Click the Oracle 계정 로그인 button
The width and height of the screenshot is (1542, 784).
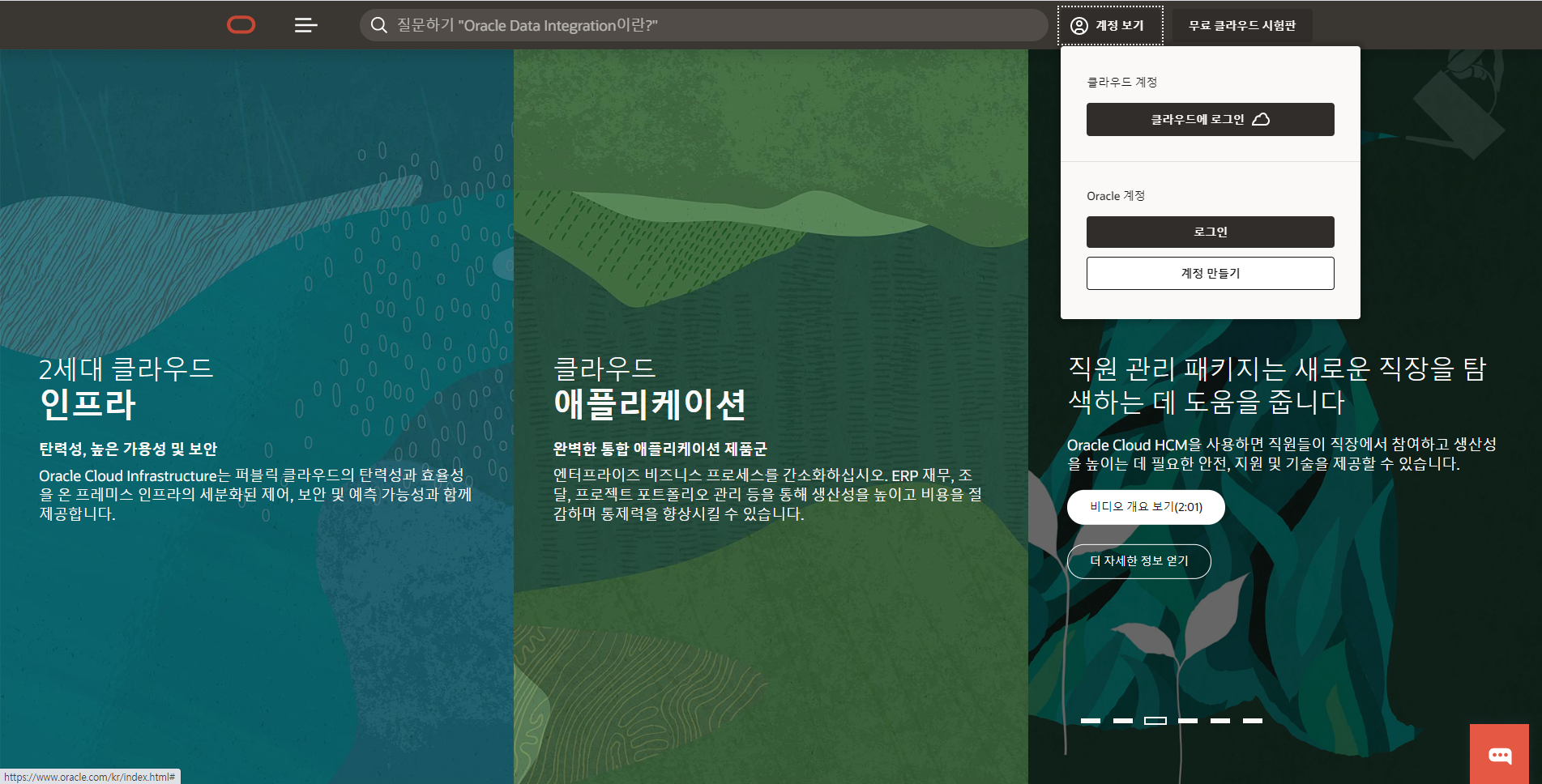(x=1210, y=232)
